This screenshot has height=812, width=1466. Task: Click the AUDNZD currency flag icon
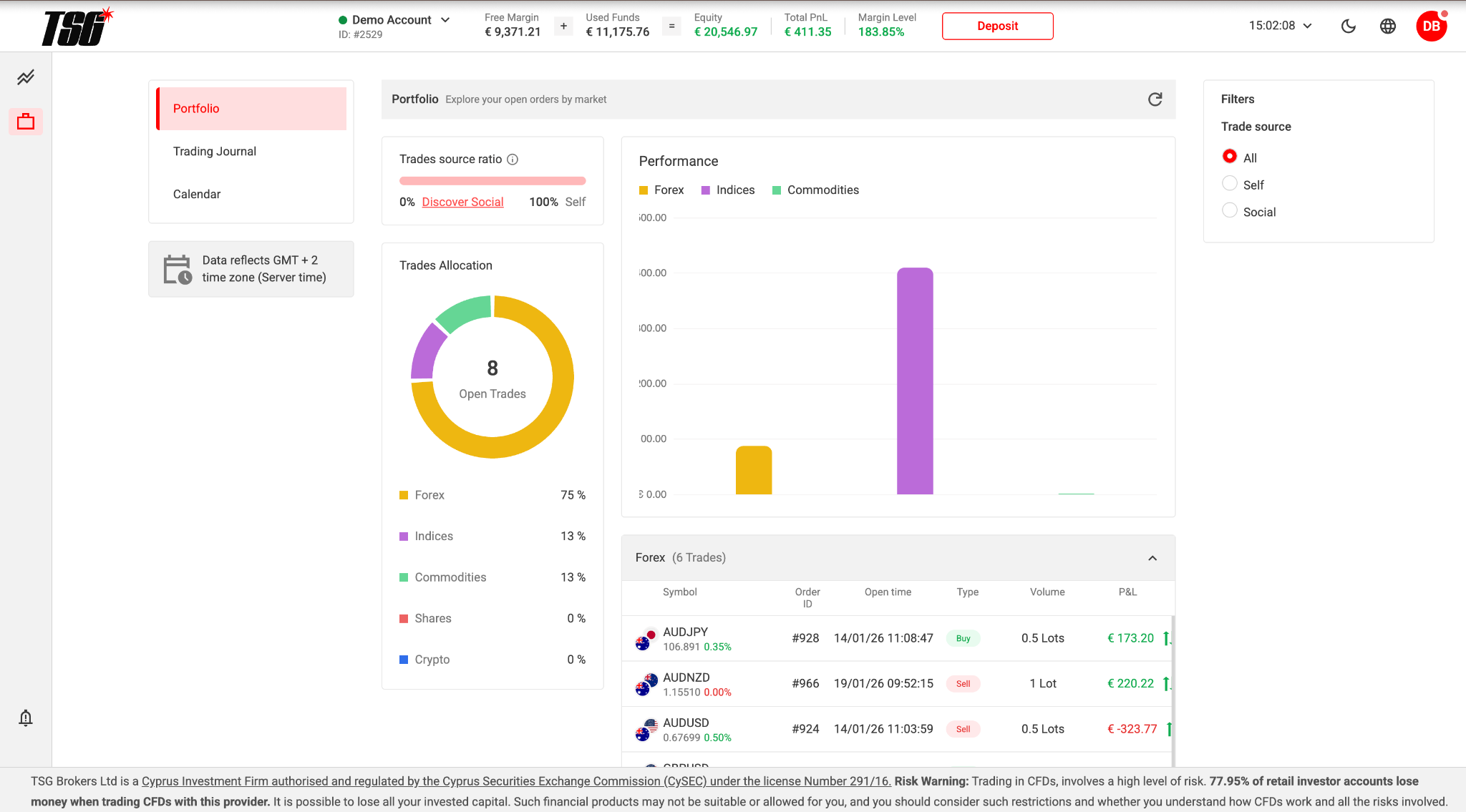coord(646,684)
